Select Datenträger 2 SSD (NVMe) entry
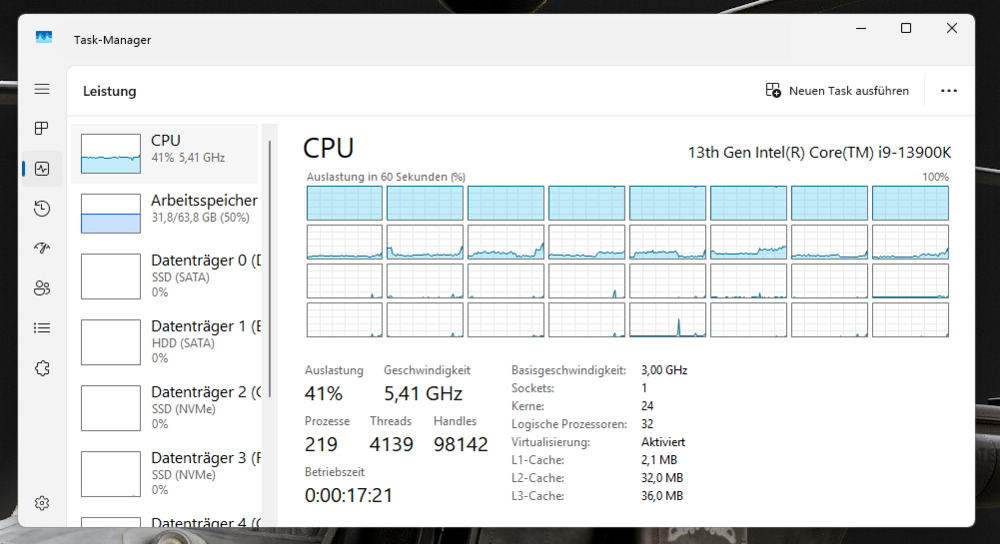The image size is (1000, 544). (x=166, y=408)
